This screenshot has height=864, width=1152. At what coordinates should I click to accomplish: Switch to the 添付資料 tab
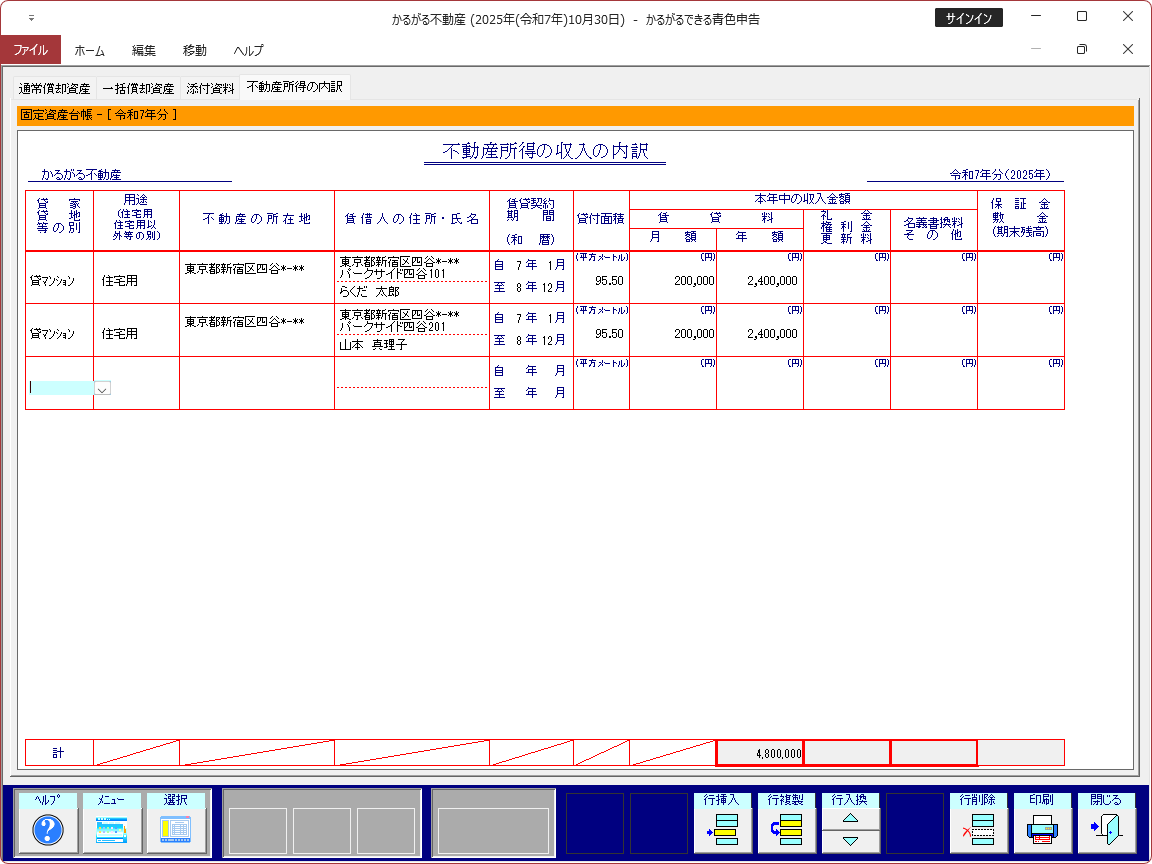(210, 88)
